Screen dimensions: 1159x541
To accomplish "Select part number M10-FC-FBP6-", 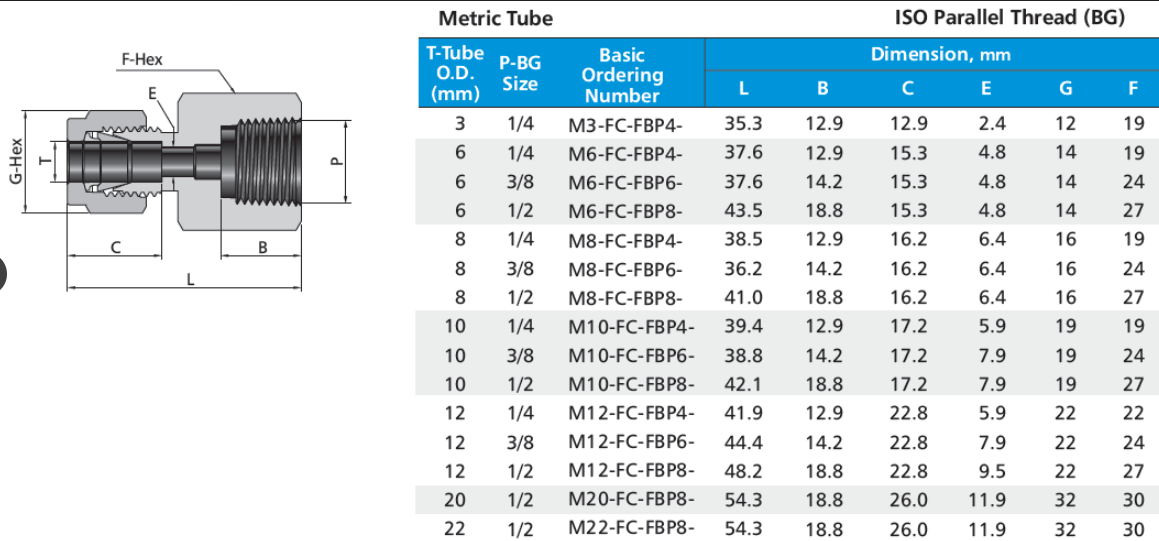I will (x=631, y=355).
